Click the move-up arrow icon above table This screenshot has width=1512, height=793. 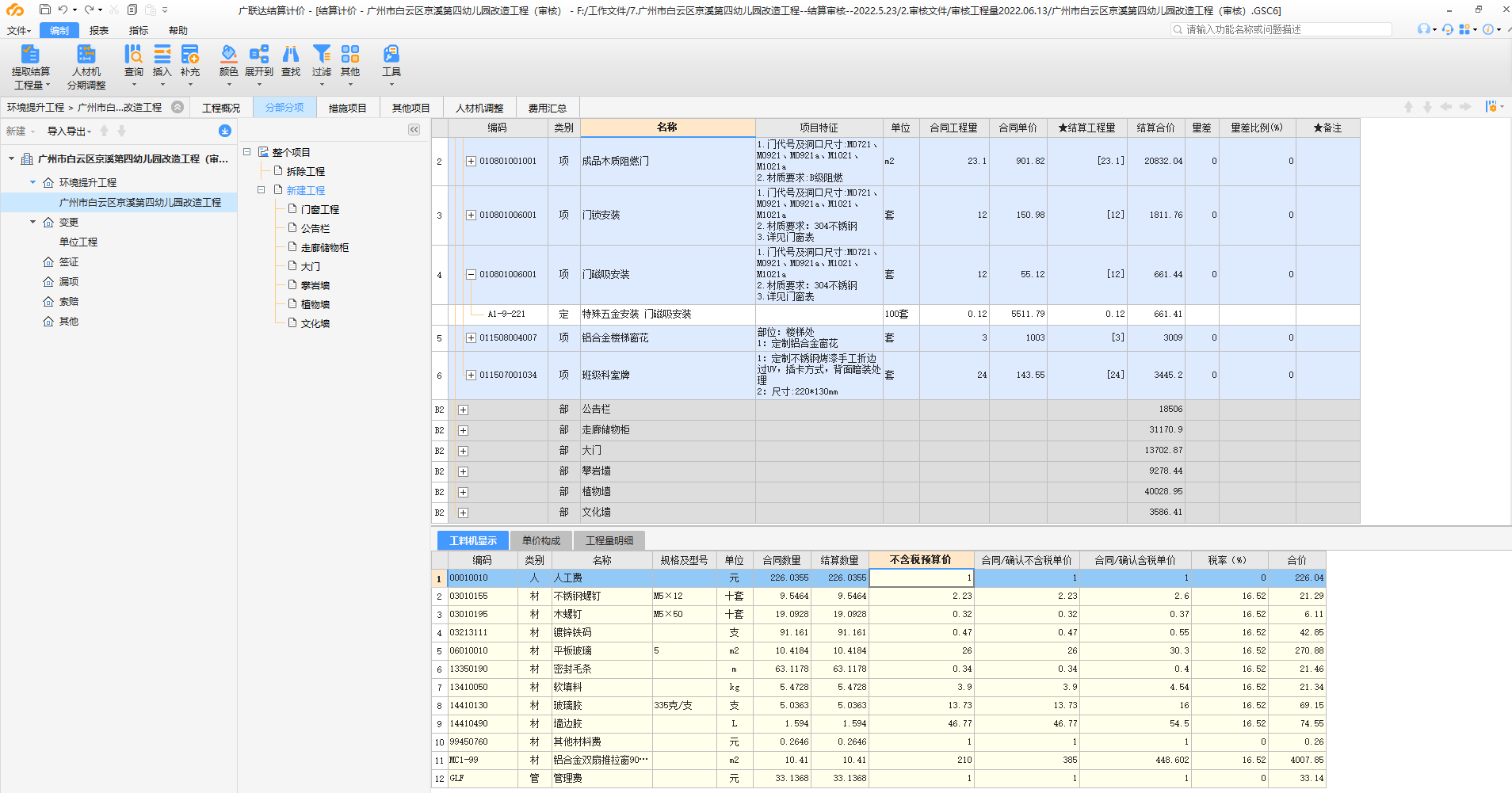pyautogui.click(x=1408, y=107)
